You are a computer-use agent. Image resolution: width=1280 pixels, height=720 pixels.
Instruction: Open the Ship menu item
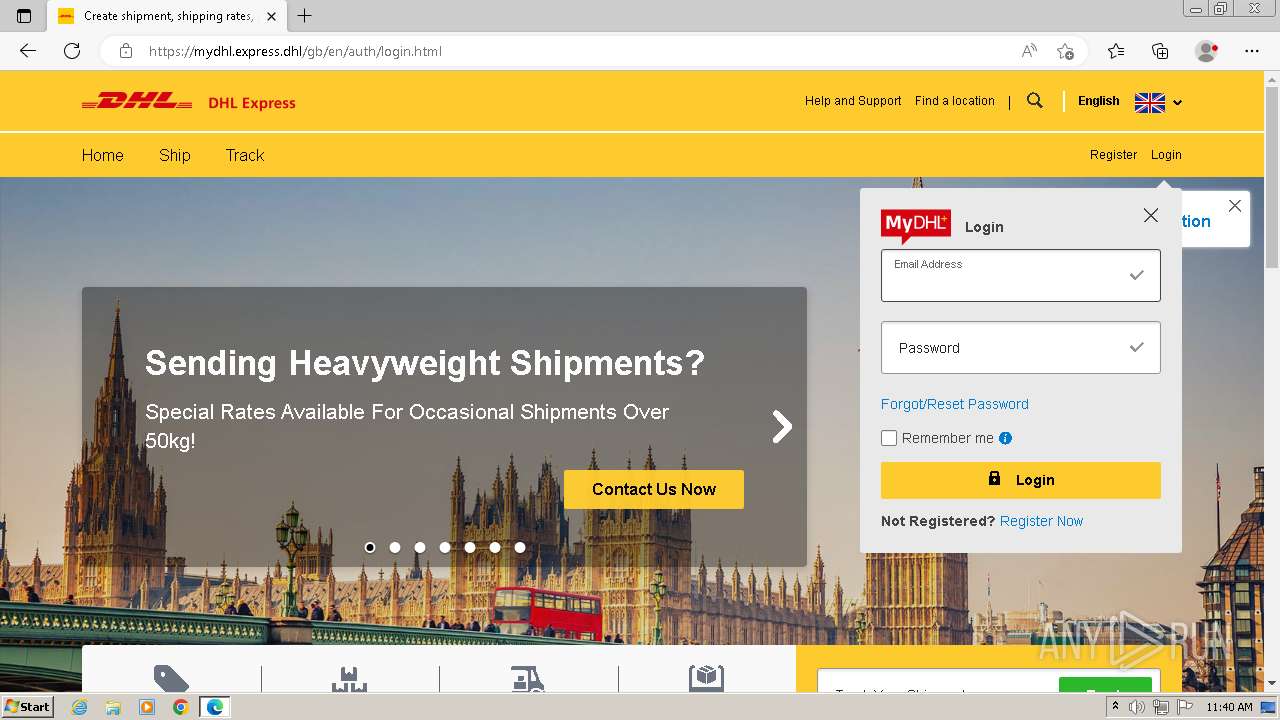coord(175,155)
